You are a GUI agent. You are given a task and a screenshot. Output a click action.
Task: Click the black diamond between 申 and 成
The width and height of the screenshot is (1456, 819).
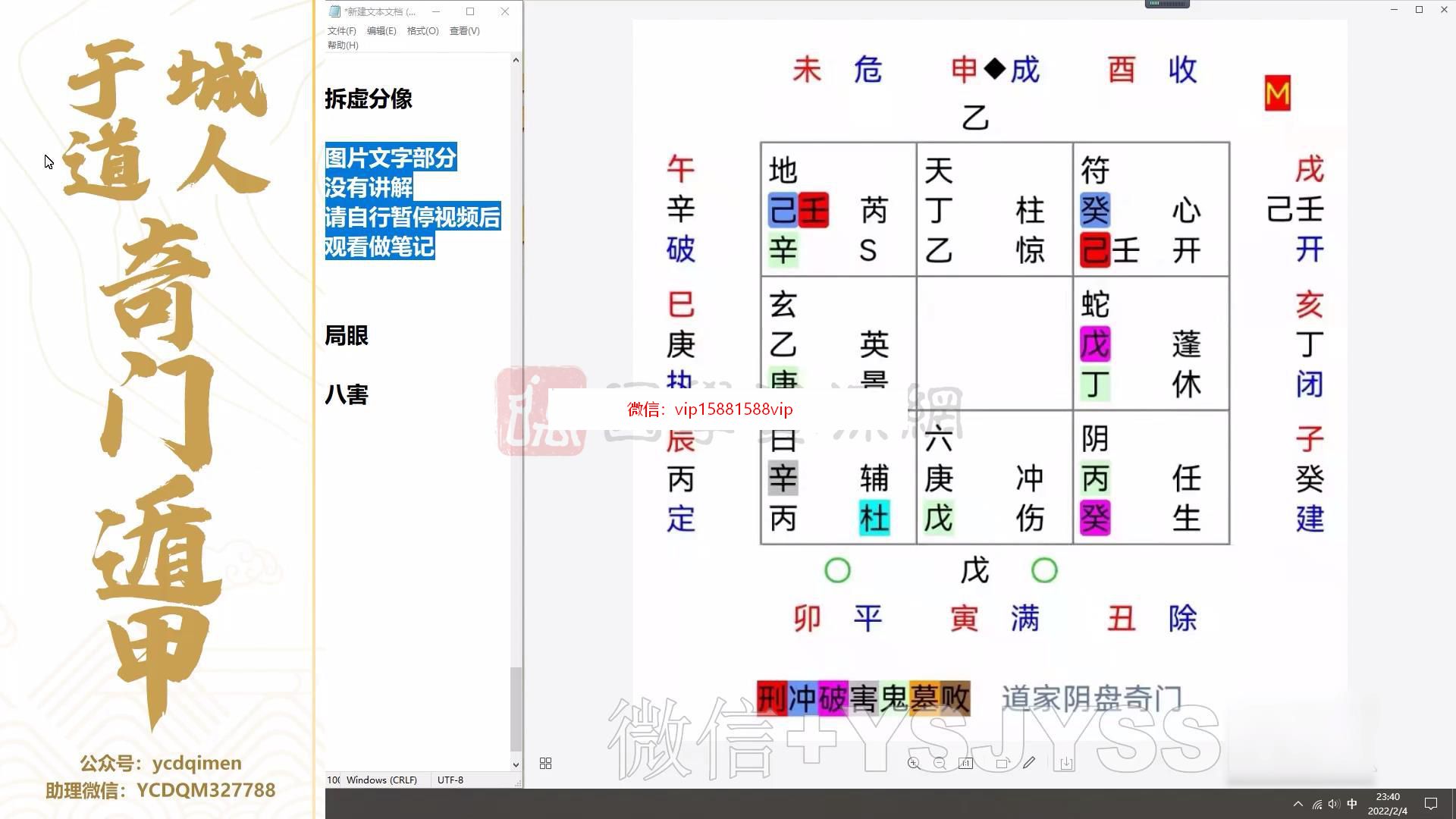994,69
